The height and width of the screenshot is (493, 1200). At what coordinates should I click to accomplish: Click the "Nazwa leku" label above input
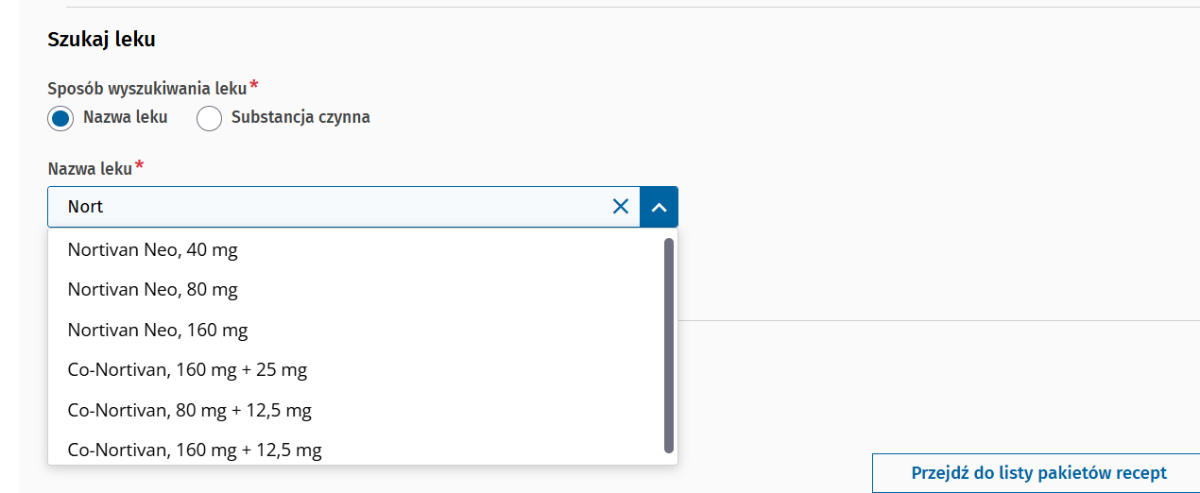(x=90, y=167)
